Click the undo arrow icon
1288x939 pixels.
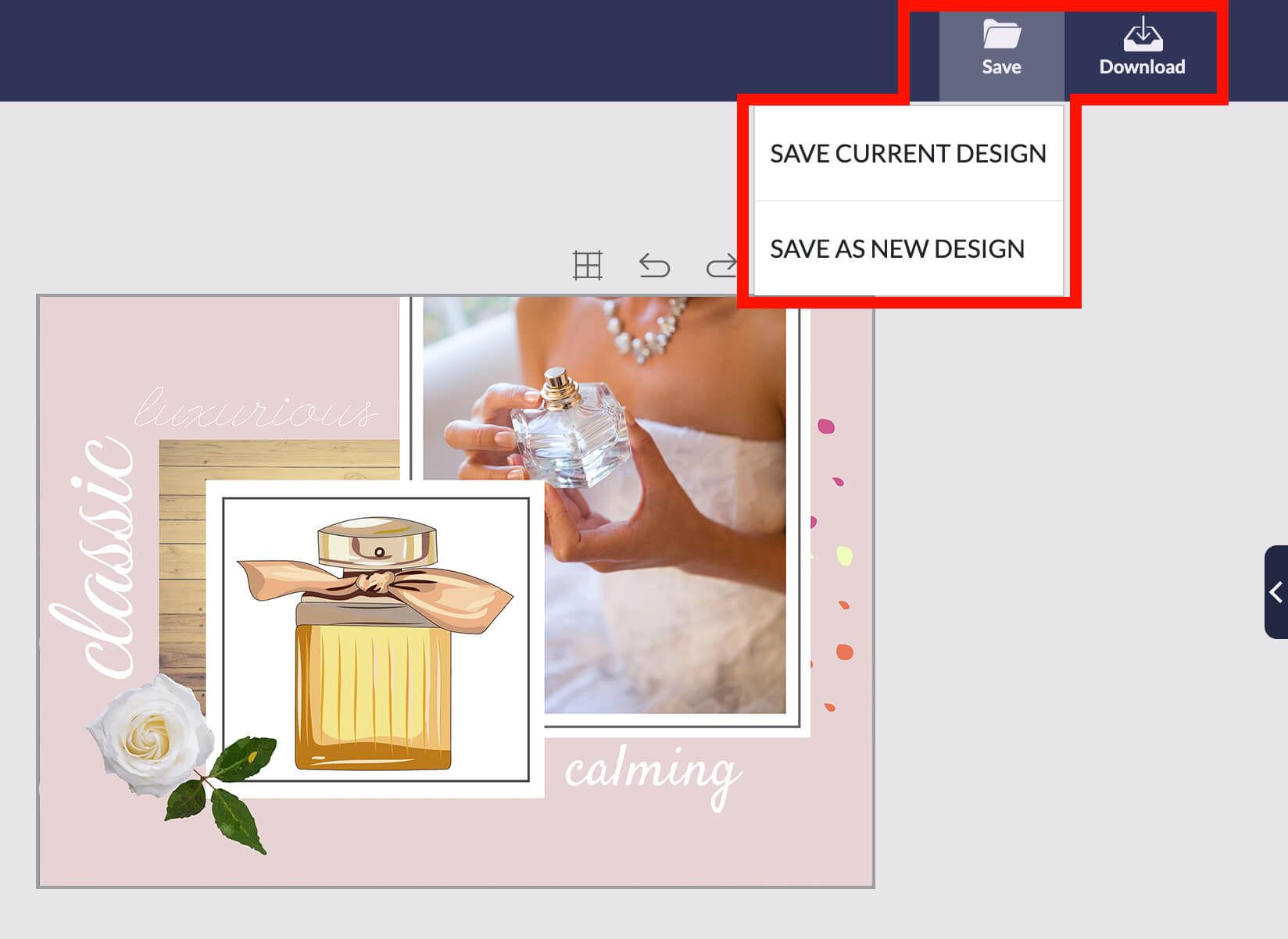(x=654, y=266)
